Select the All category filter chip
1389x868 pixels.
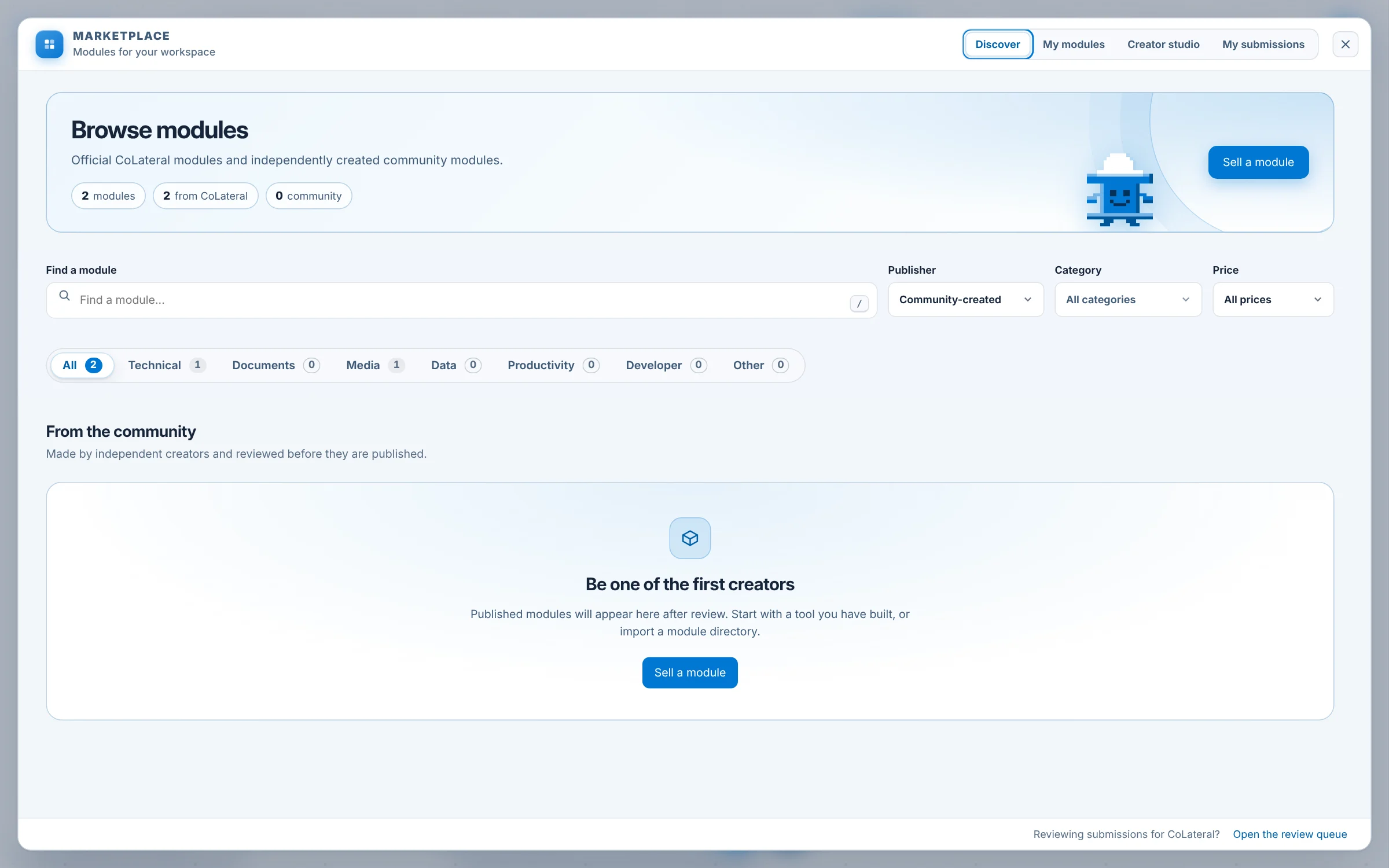point(82,365)
